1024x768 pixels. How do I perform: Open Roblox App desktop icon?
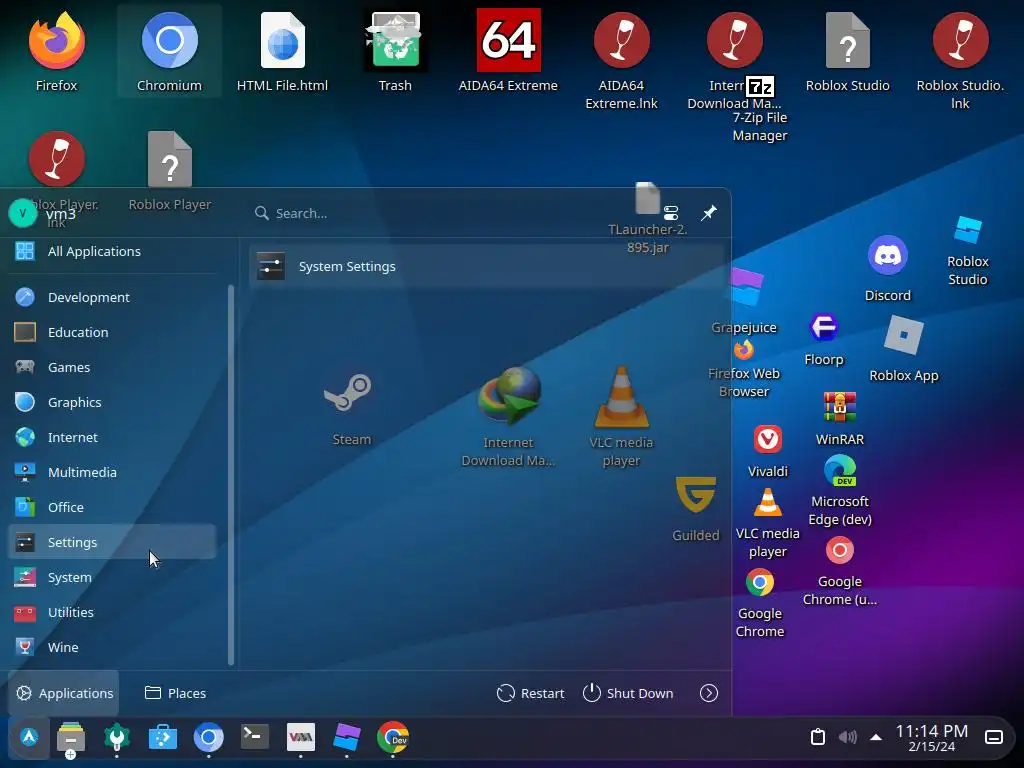pyautogui.click(x=903, y=336)
